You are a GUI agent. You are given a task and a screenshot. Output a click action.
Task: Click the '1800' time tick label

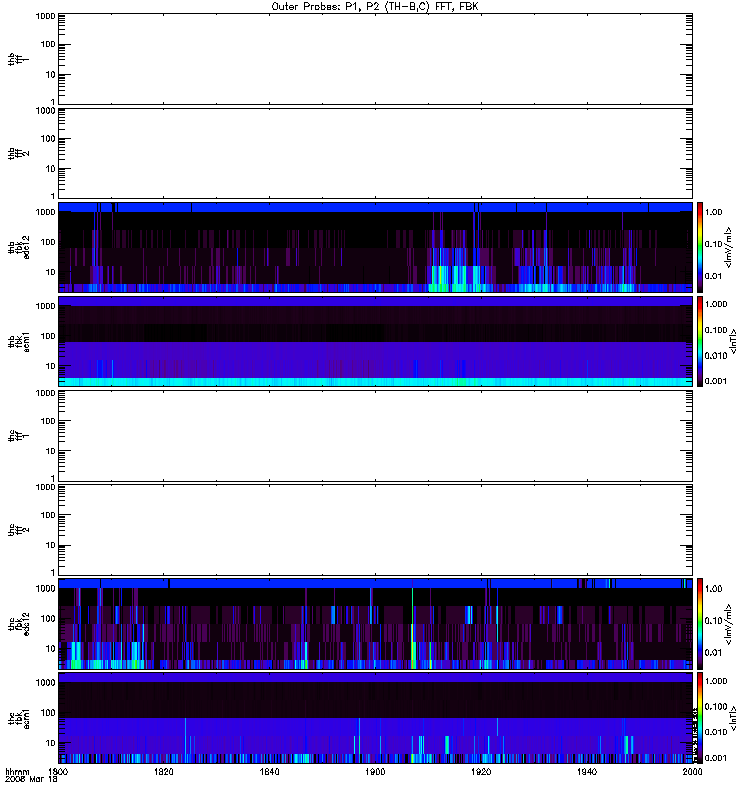pyautogui.click(x=58, y=771)
